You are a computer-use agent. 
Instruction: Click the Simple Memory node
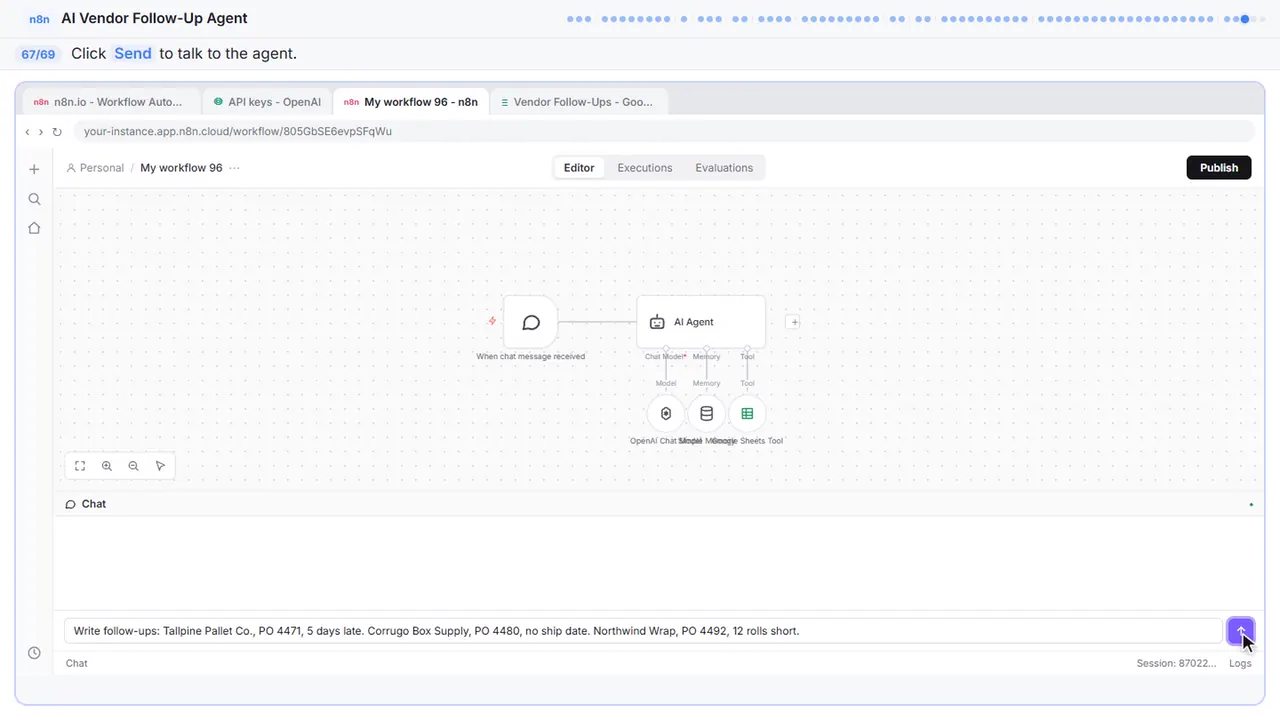[x=706, y=414]
